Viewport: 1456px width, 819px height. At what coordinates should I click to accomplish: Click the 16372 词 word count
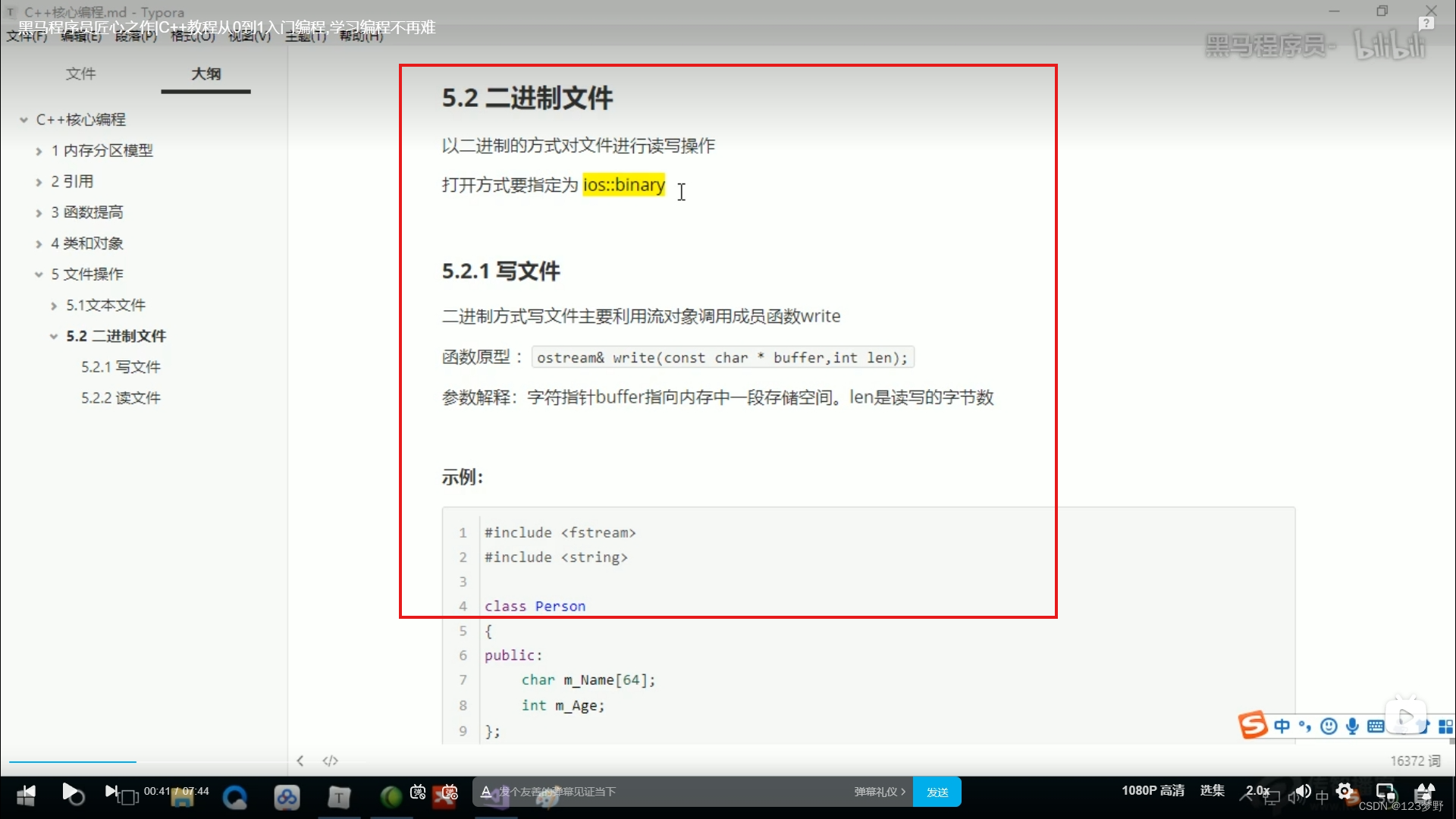[1415, 761]
